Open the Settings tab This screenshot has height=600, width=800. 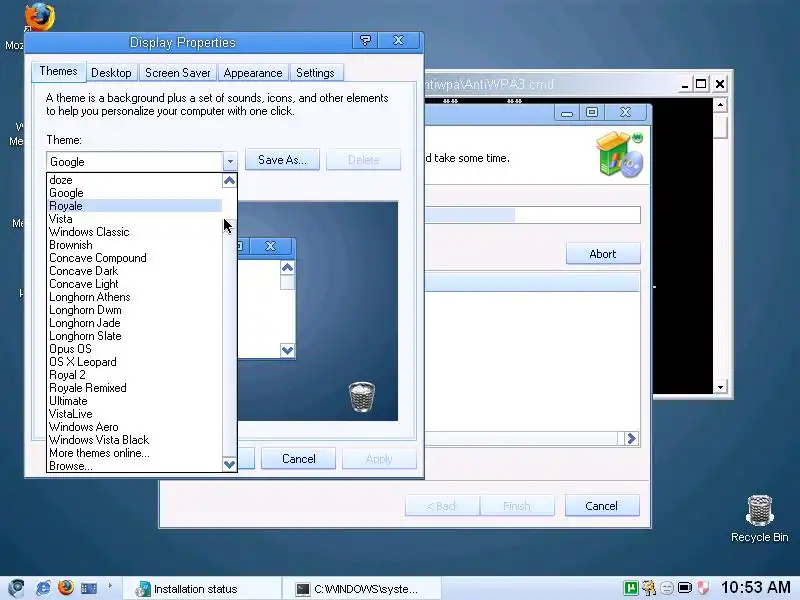pos(315,73)
